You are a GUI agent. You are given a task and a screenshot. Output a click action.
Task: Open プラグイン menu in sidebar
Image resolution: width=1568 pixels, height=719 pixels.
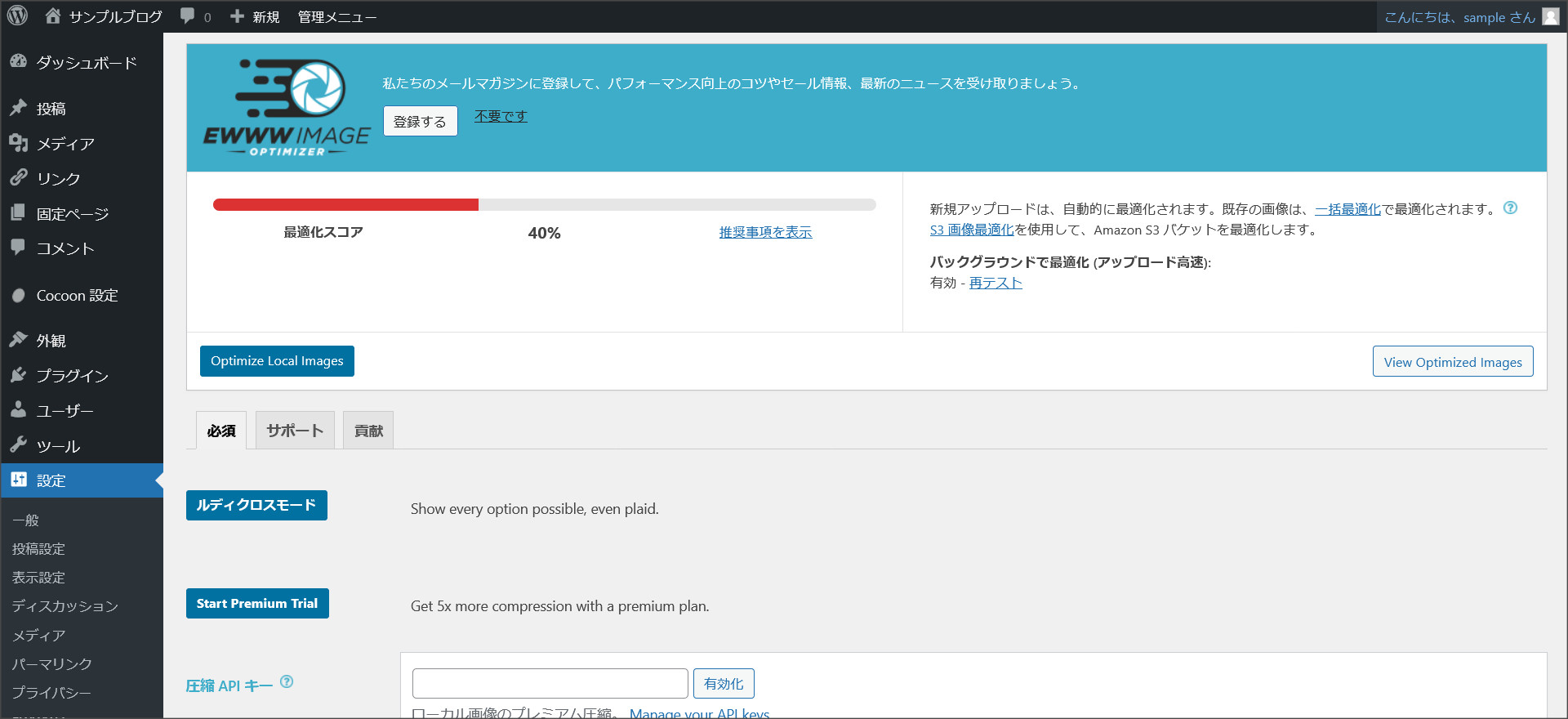click(72, 376)
